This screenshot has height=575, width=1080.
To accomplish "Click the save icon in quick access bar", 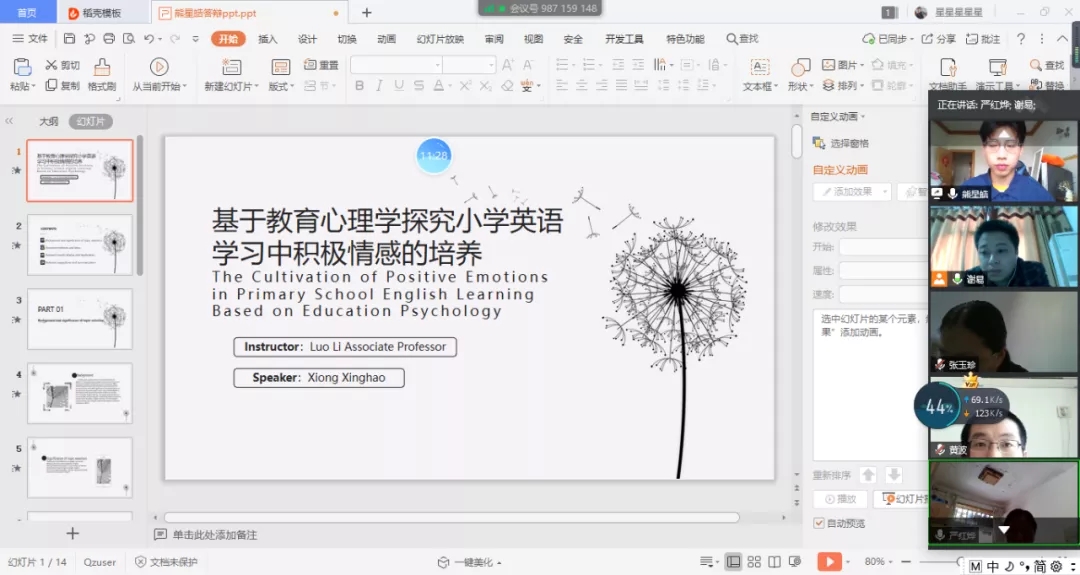I will point(69,39).
